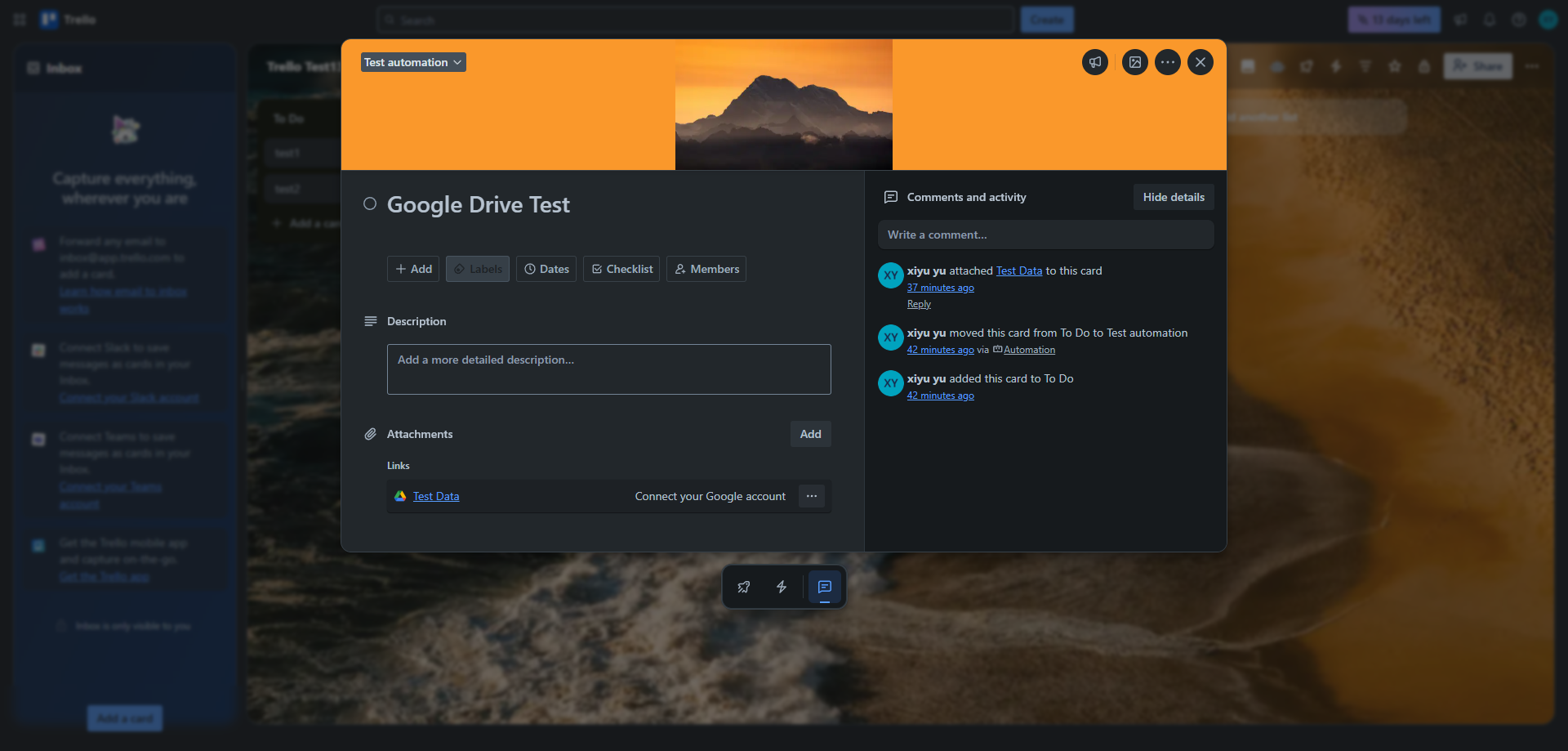Click the 37 minutes ago timestamp
The height and width of the screenshot is (751, 1568).
coord(941,288)
